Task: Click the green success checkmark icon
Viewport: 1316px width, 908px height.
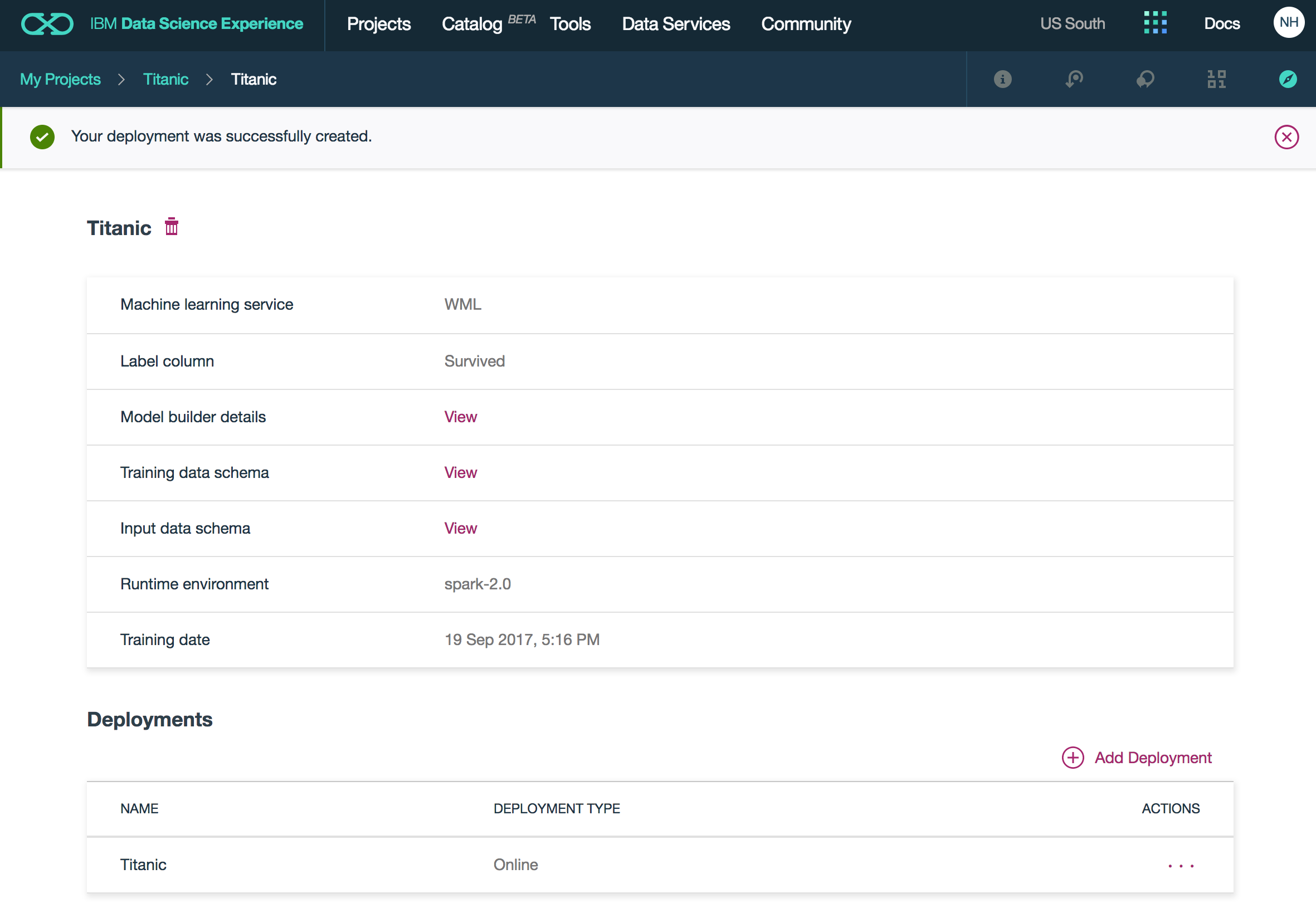Action: pos(42,137)
